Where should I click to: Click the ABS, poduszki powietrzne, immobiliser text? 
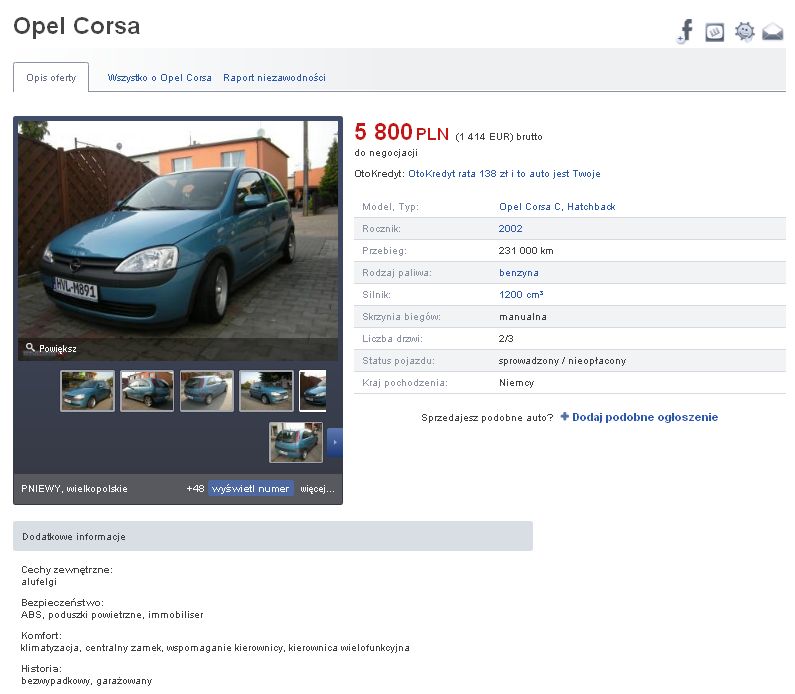(x=112, y=614)
